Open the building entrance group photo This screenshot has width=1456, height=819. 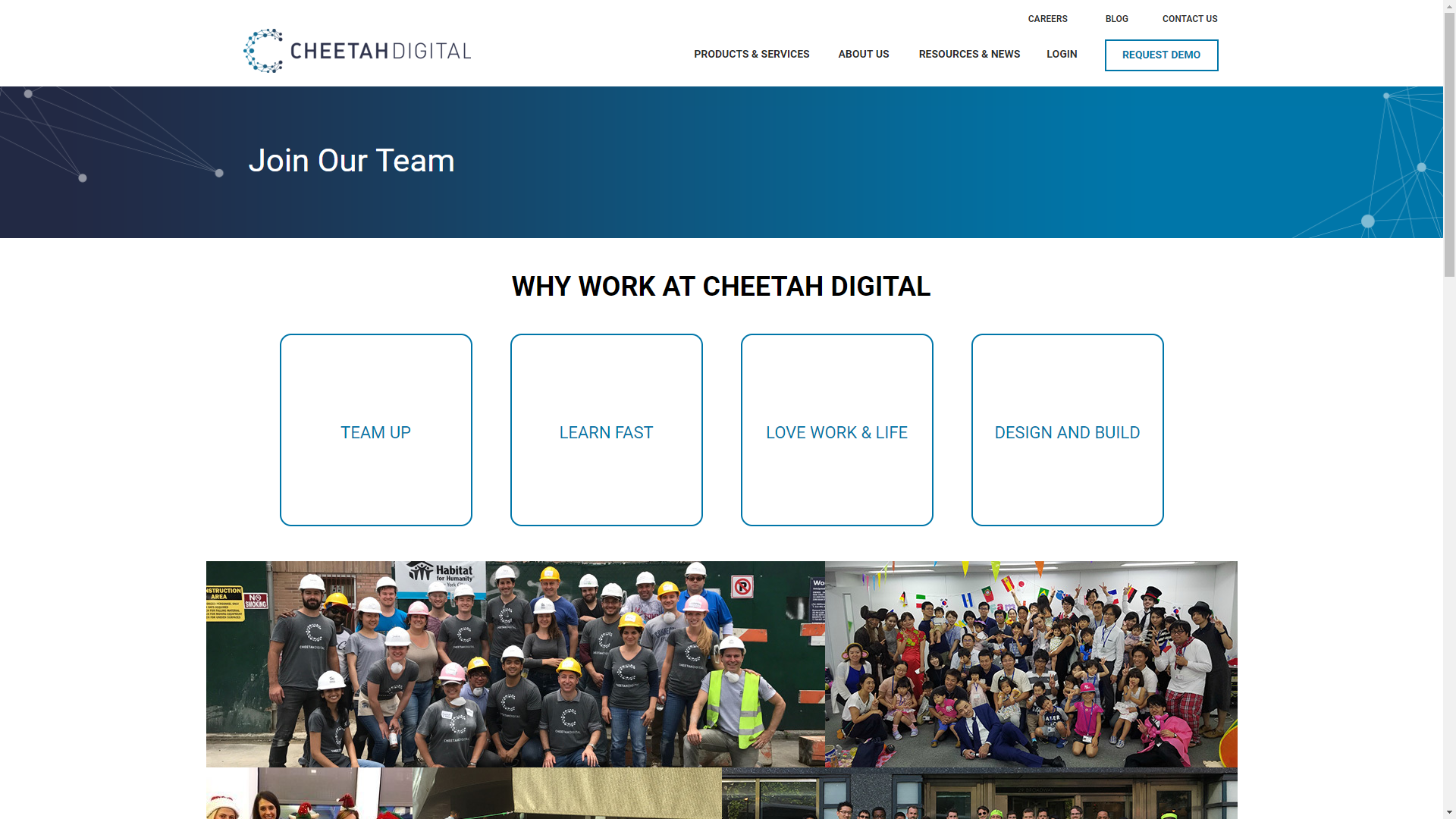point(980,793)
